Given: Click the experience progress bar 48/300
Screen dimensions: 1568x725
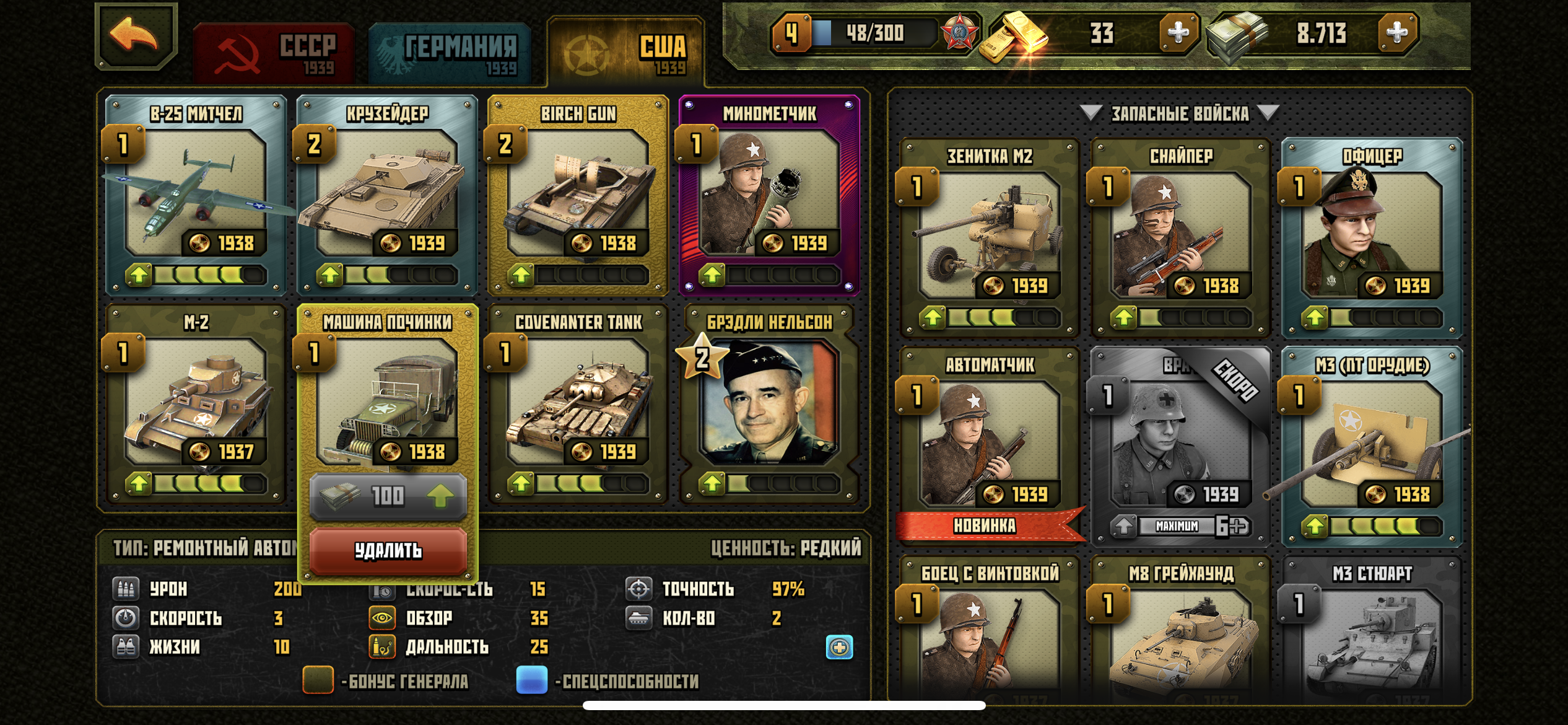Looking at the screenshot, I should coord(874,33).
